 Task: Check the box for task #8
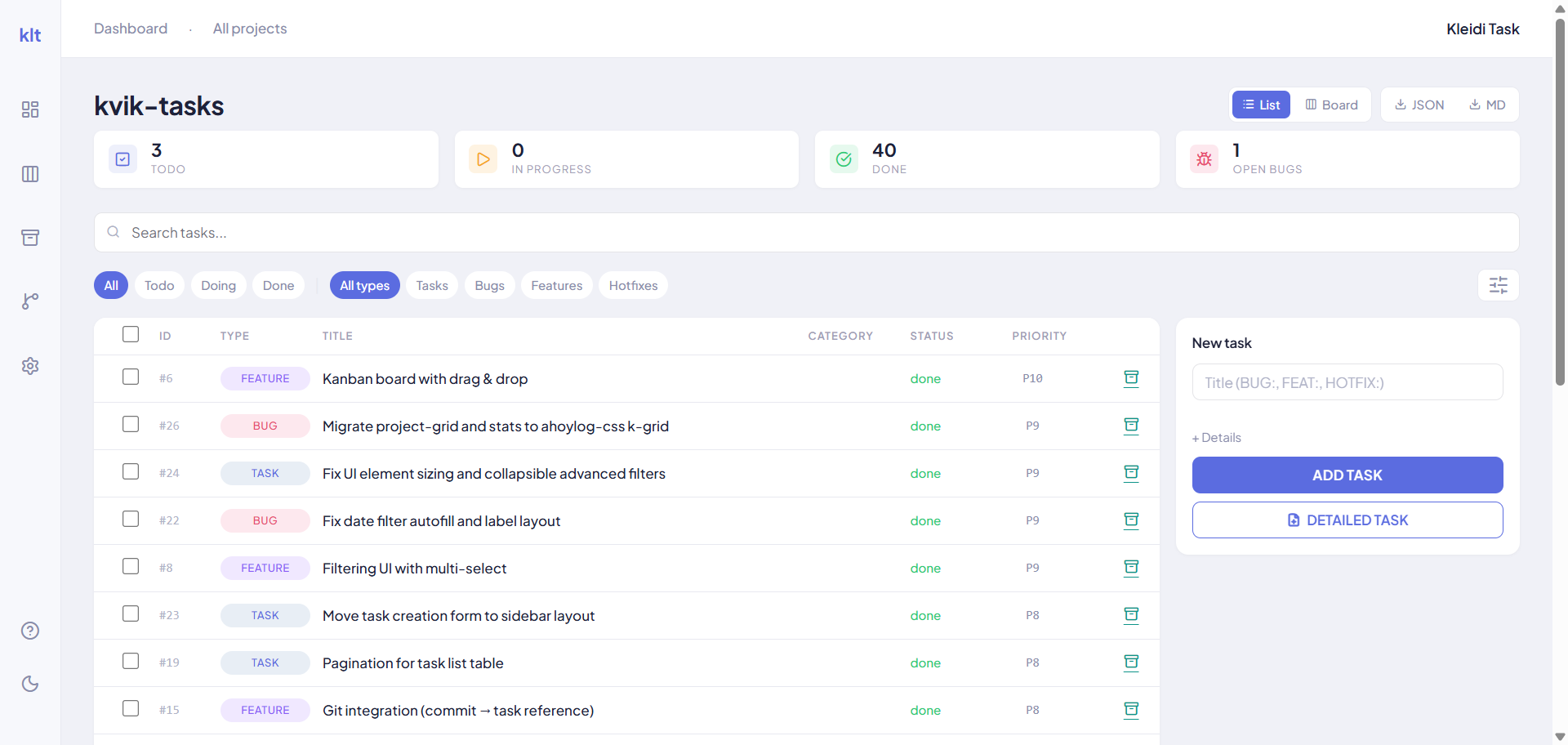[131, 566]
